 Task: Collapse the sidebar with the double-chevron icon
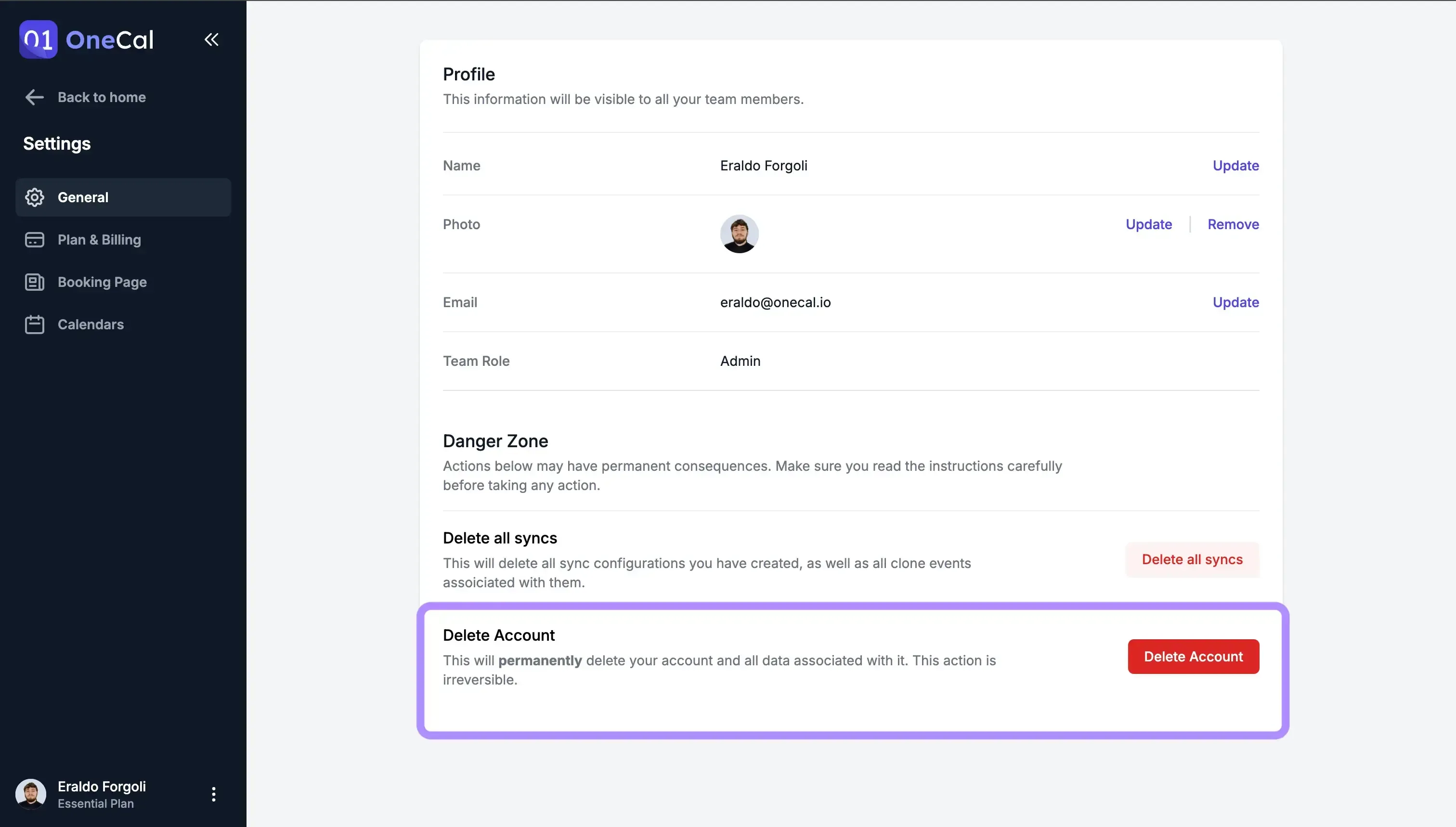[211, 39]
